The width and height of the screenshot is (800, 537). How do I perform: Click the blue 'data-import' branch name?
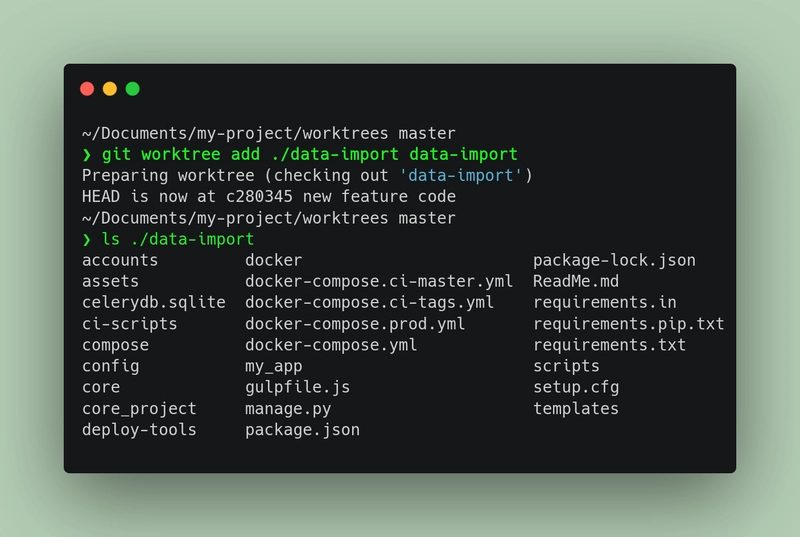coord(461,175)
